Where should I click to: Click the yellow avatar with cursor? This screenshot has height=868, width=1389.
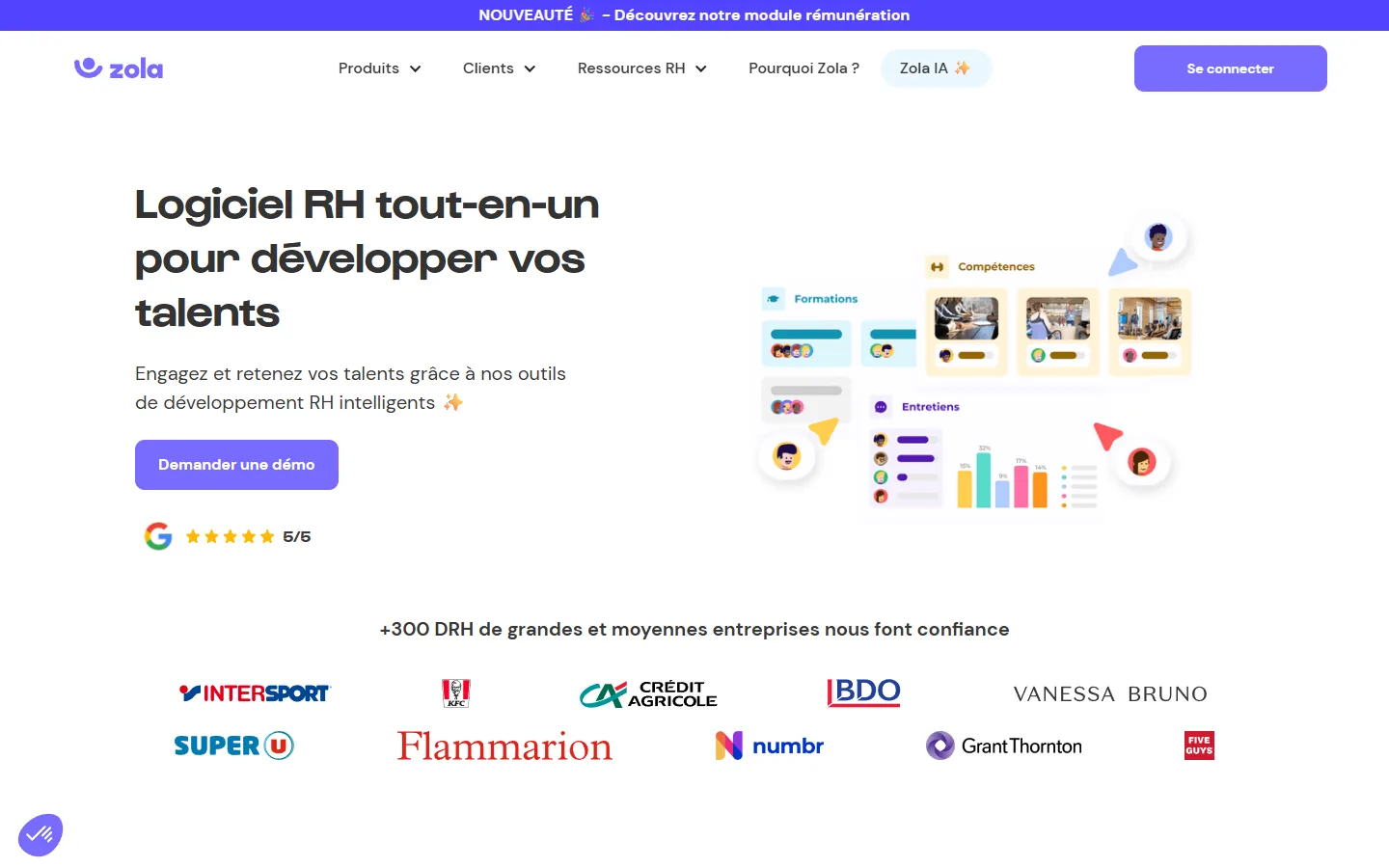click(787, 455)
